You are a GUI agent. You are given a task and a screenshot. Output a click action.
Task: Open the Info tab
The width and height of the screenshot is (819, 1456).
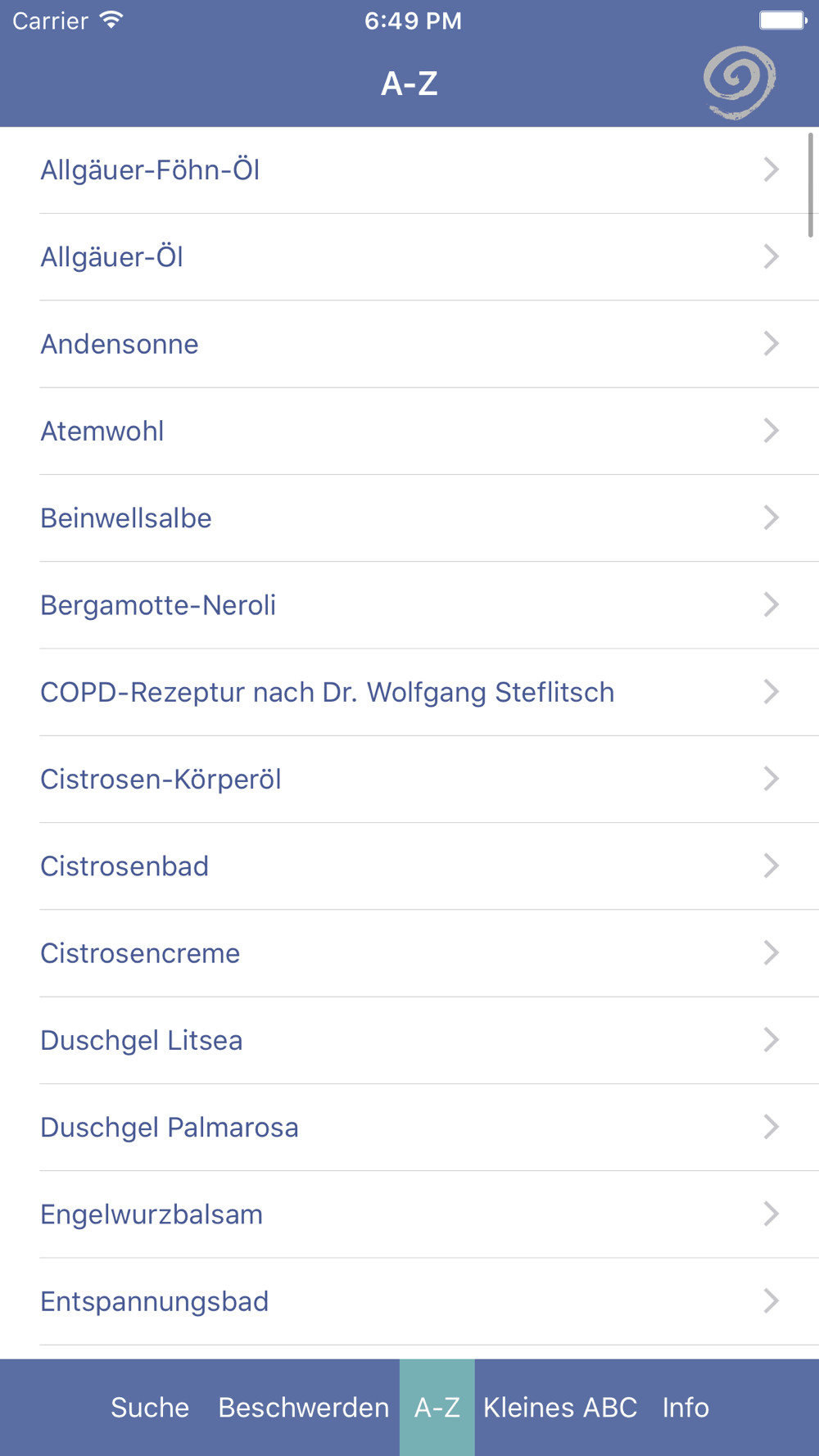click(x=686, y=1407)
